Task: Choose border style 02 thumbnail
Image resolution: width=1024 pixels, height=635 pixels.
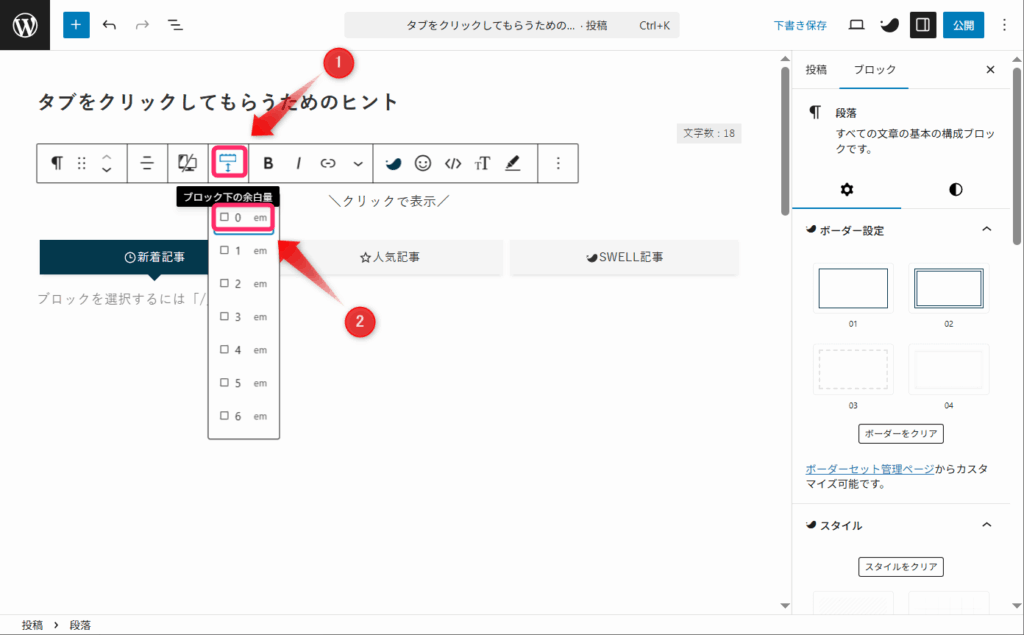Action: tap(948, 288)
